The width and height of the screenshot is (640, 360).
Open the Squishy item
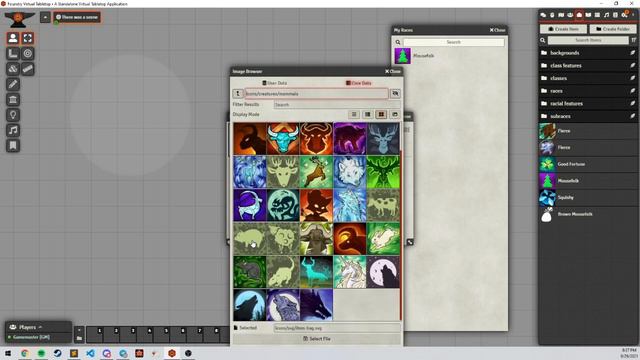coord(588,198)
